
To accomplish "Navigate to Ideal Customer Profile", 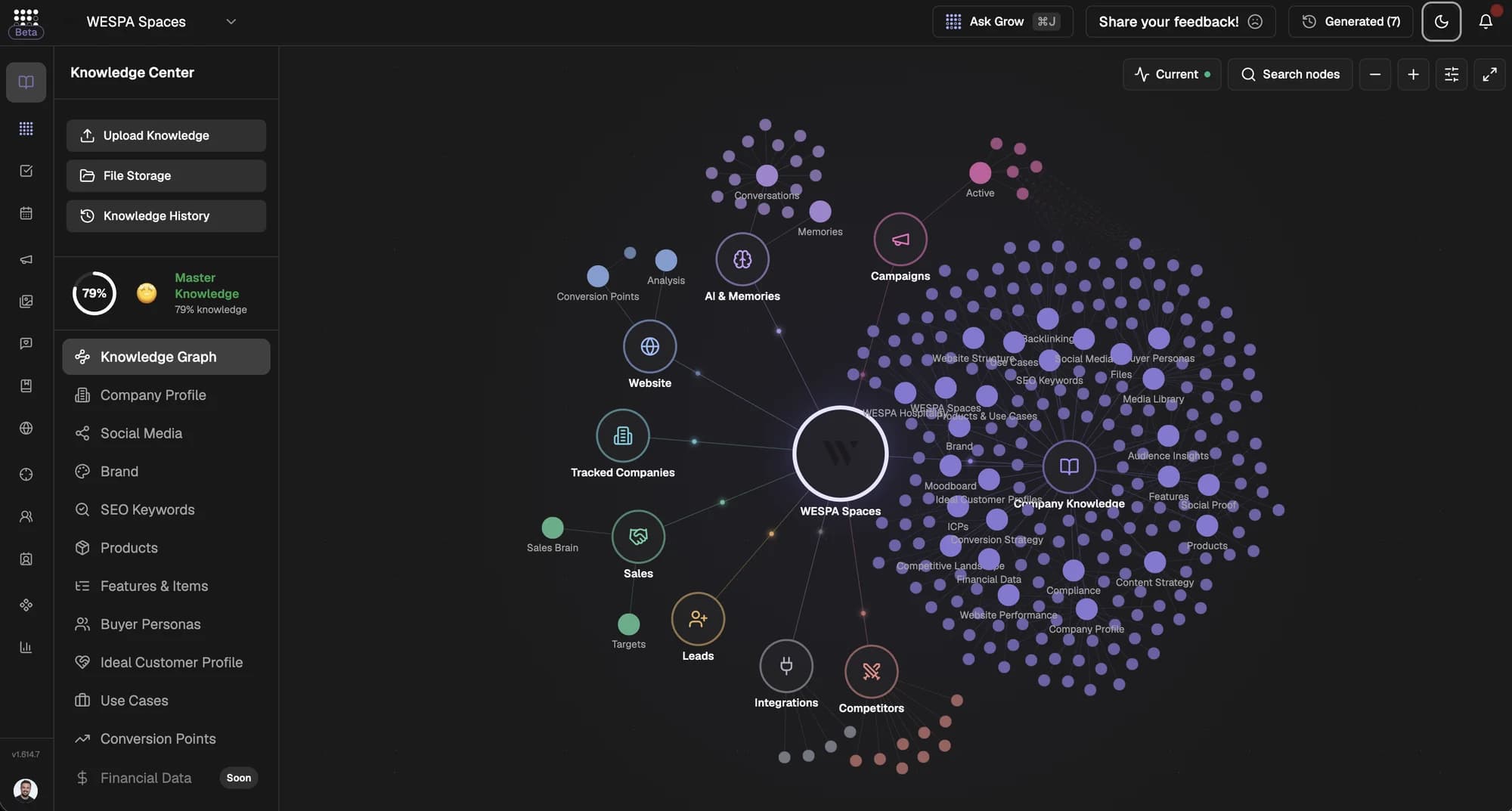I will [x=166, y=662].
